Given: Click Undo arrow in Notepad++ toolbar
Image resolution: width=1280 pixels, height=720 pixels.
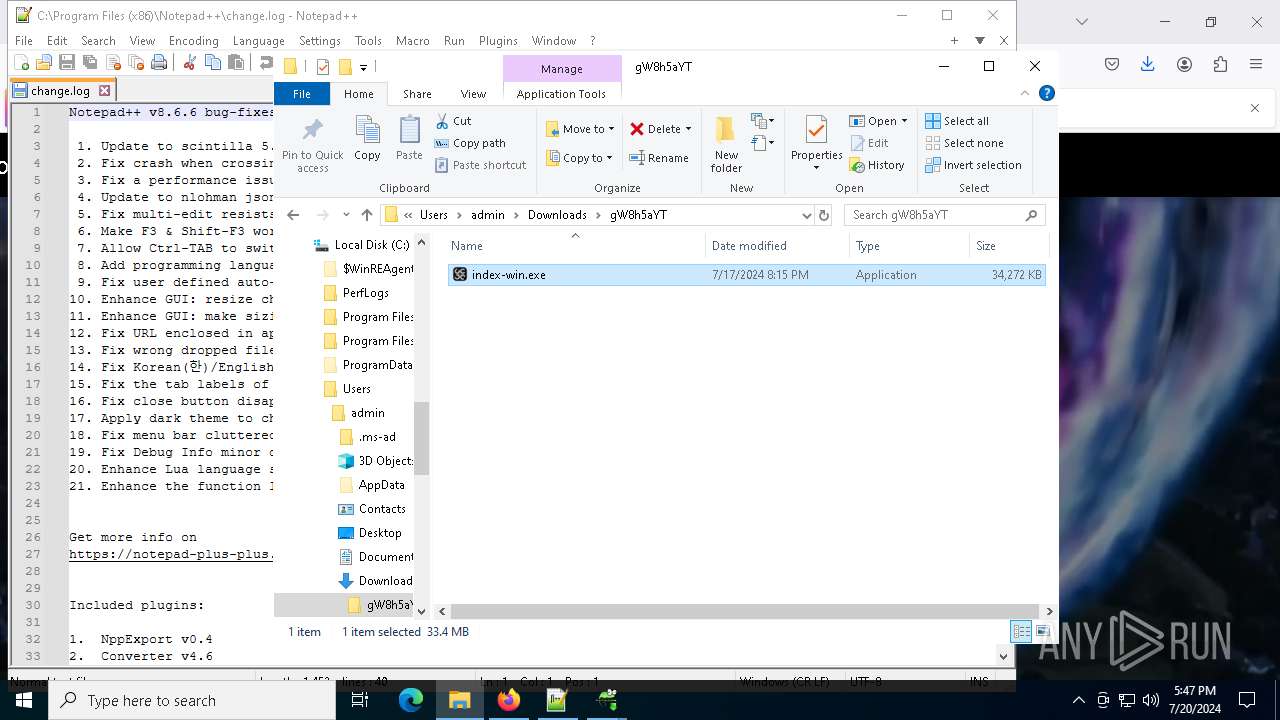Looking at the screenshot, I should pos(266,63).
